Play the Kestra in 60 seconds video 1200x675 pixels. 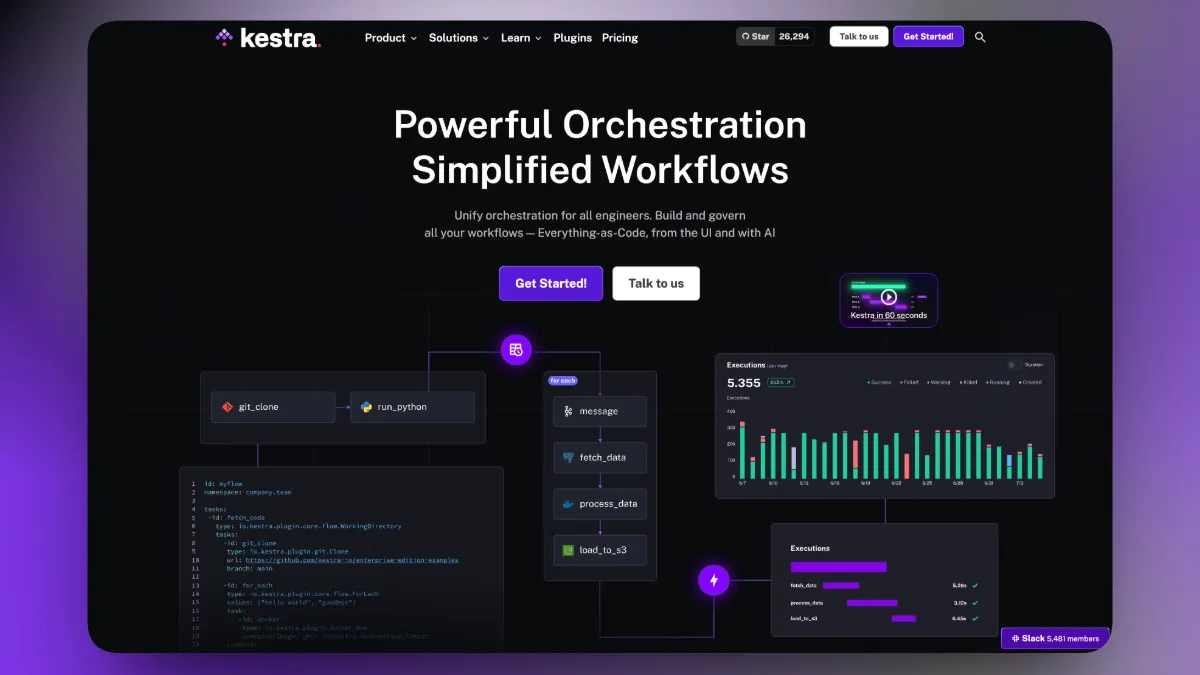(x=889, y=297)
